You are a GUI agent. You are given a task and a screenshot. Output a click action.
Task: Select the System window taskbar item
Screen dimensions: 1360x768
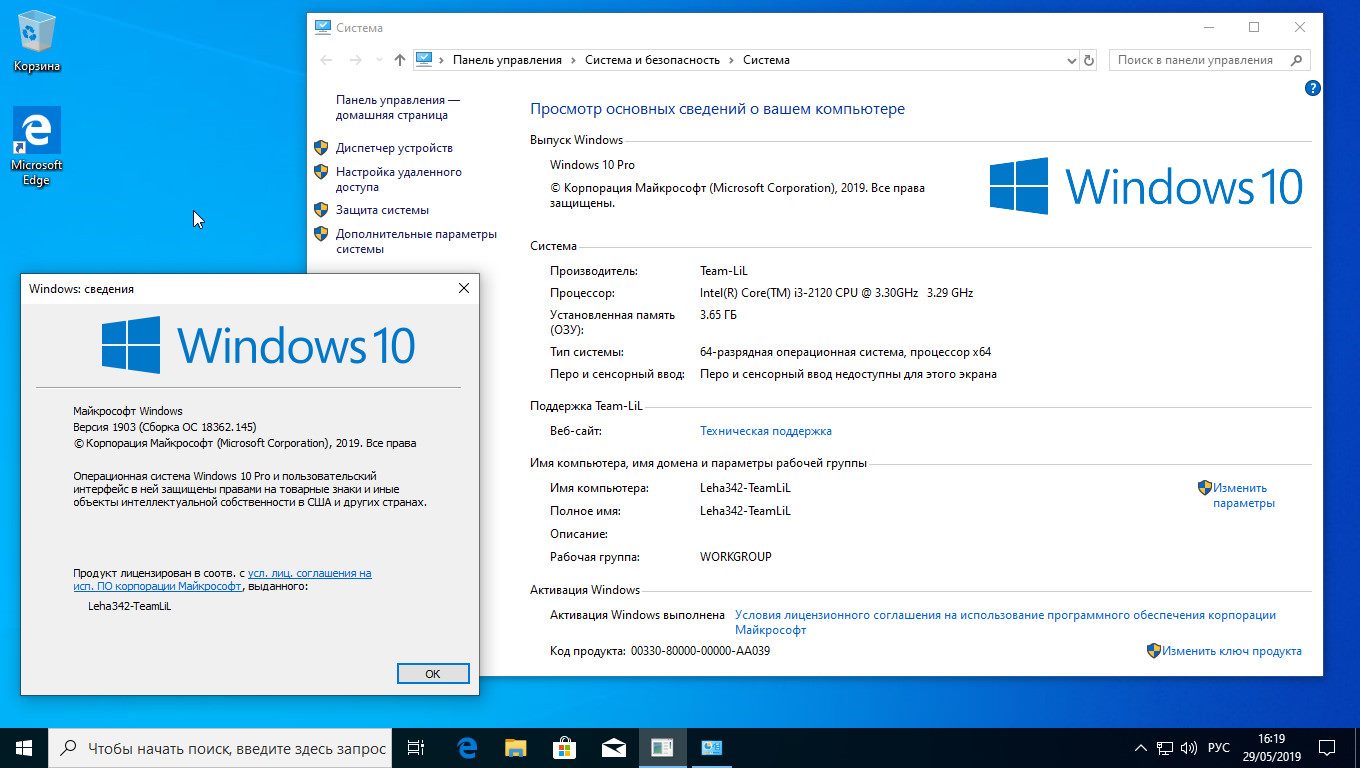coord(711,747)
